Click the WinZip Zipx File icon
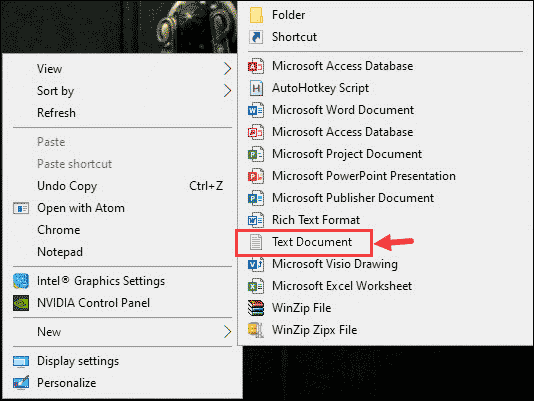The height and width of the screenshot is (401, 534). [x=256, y=330]
